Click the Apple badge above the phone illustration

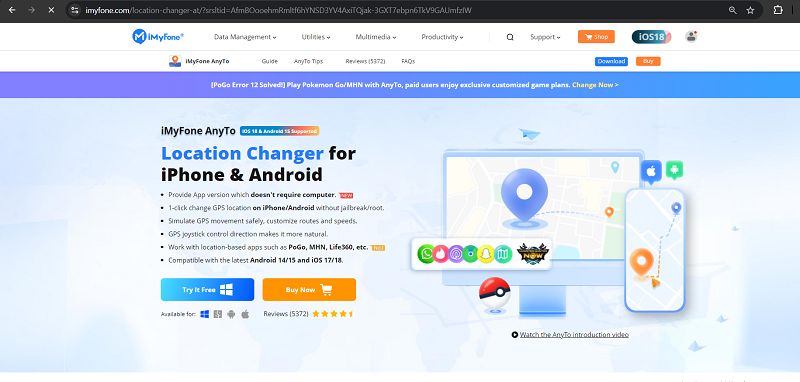[651, 172]
